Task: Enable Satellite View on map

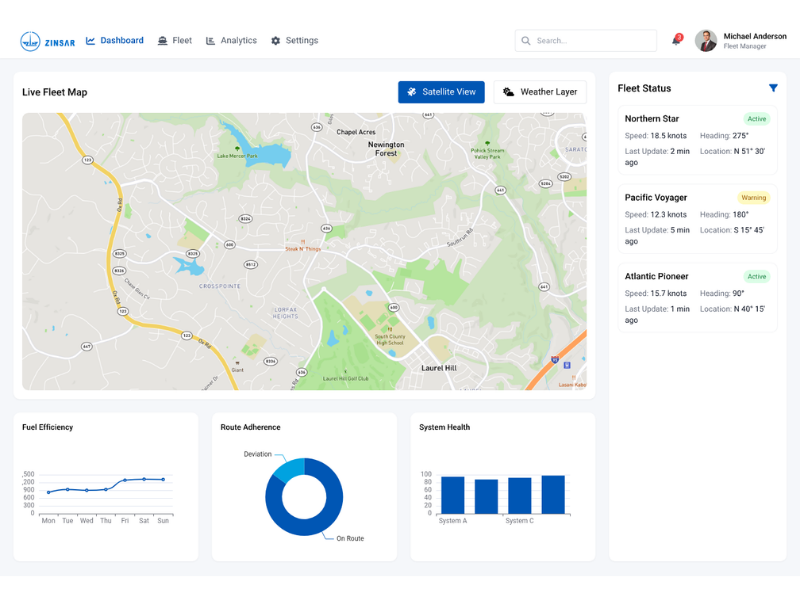Action: 441,92
